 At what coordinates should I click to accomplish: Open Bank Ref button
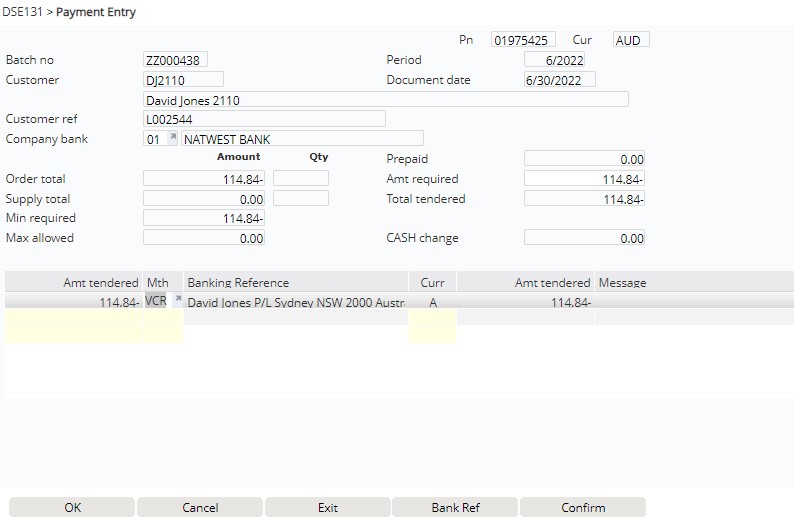[455, 507]
